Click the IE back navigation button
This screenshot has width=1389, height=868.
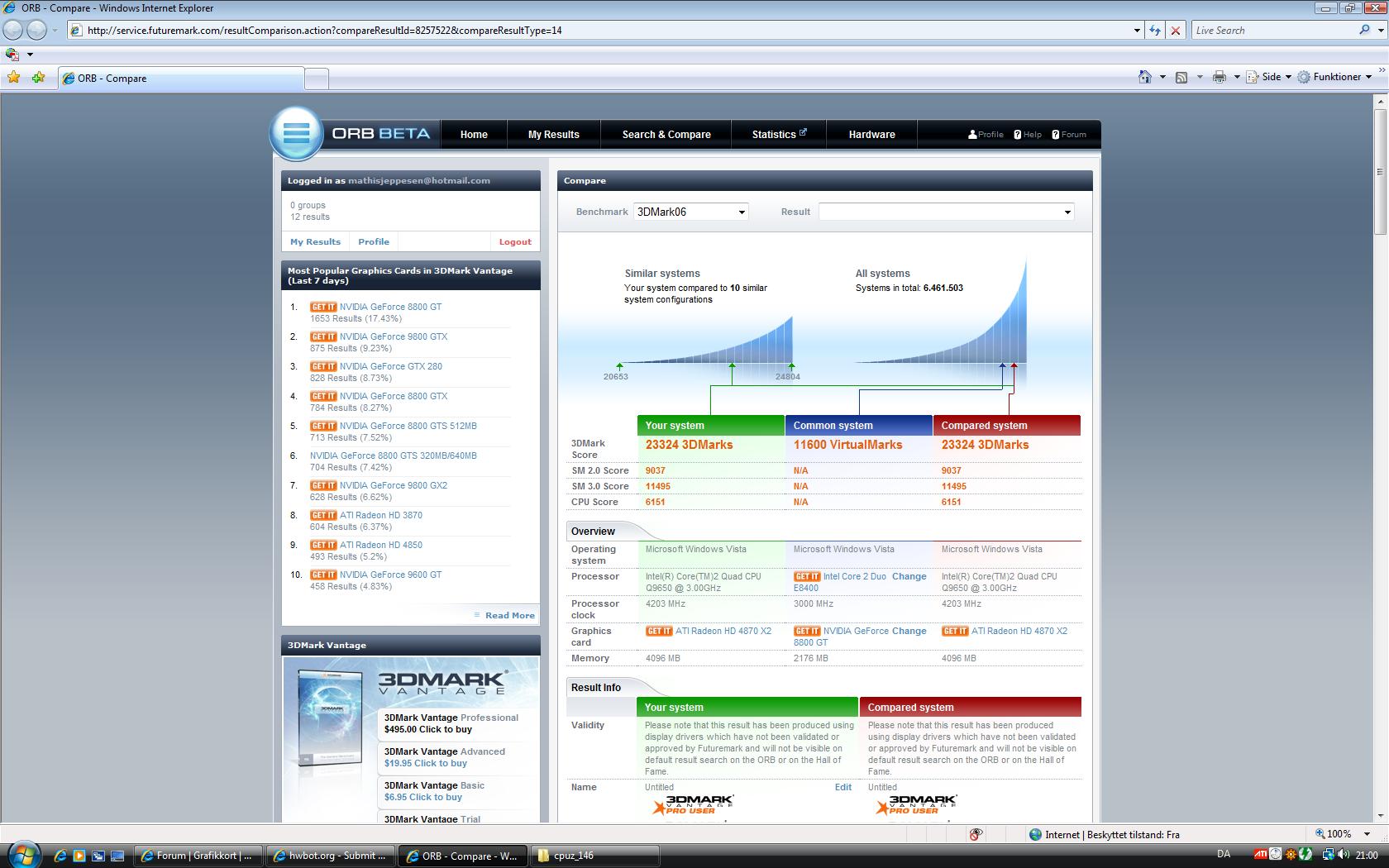pos(13,30)
